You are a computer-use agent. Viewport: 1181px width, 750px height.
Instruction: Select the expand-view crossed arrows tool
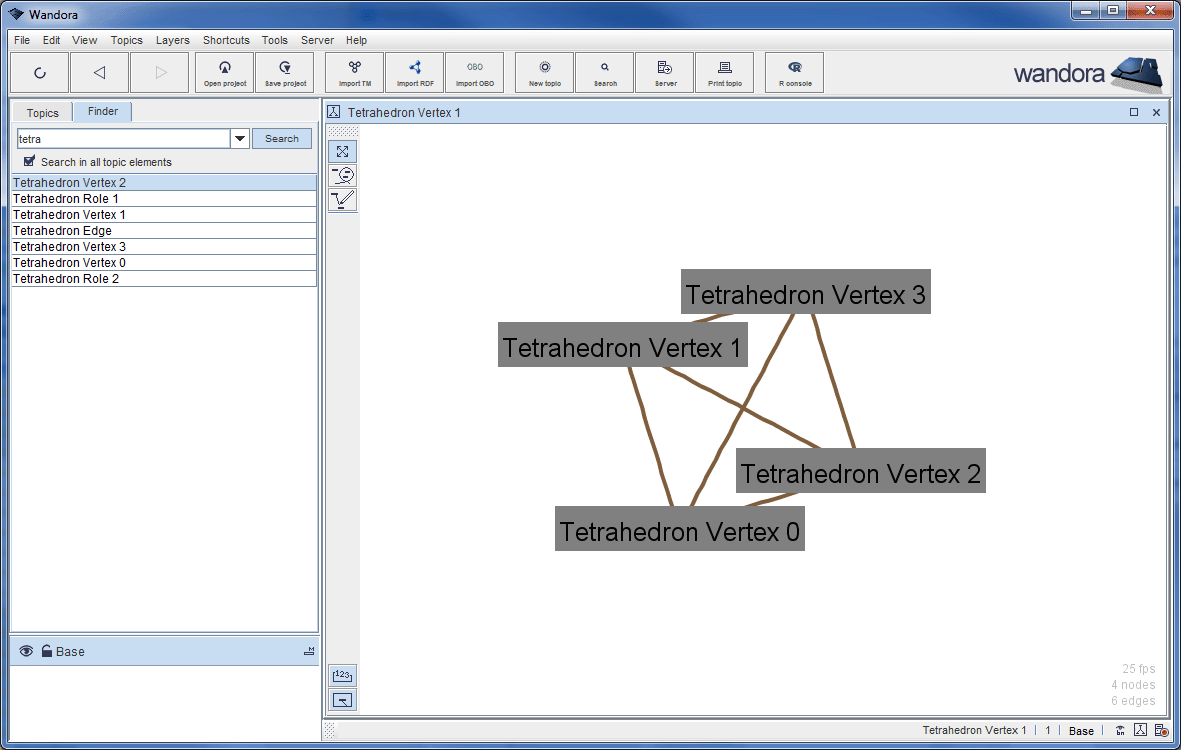tap(342, 151)
